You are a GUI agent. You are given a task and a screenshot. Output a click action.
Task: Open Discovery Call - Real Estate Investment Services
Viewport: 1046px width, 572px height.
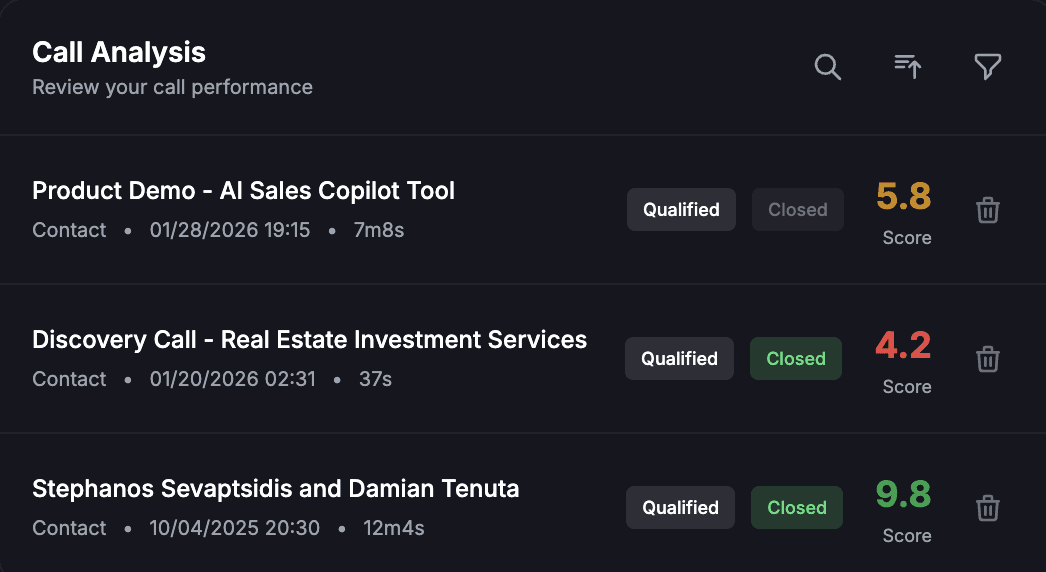point(309,340)
